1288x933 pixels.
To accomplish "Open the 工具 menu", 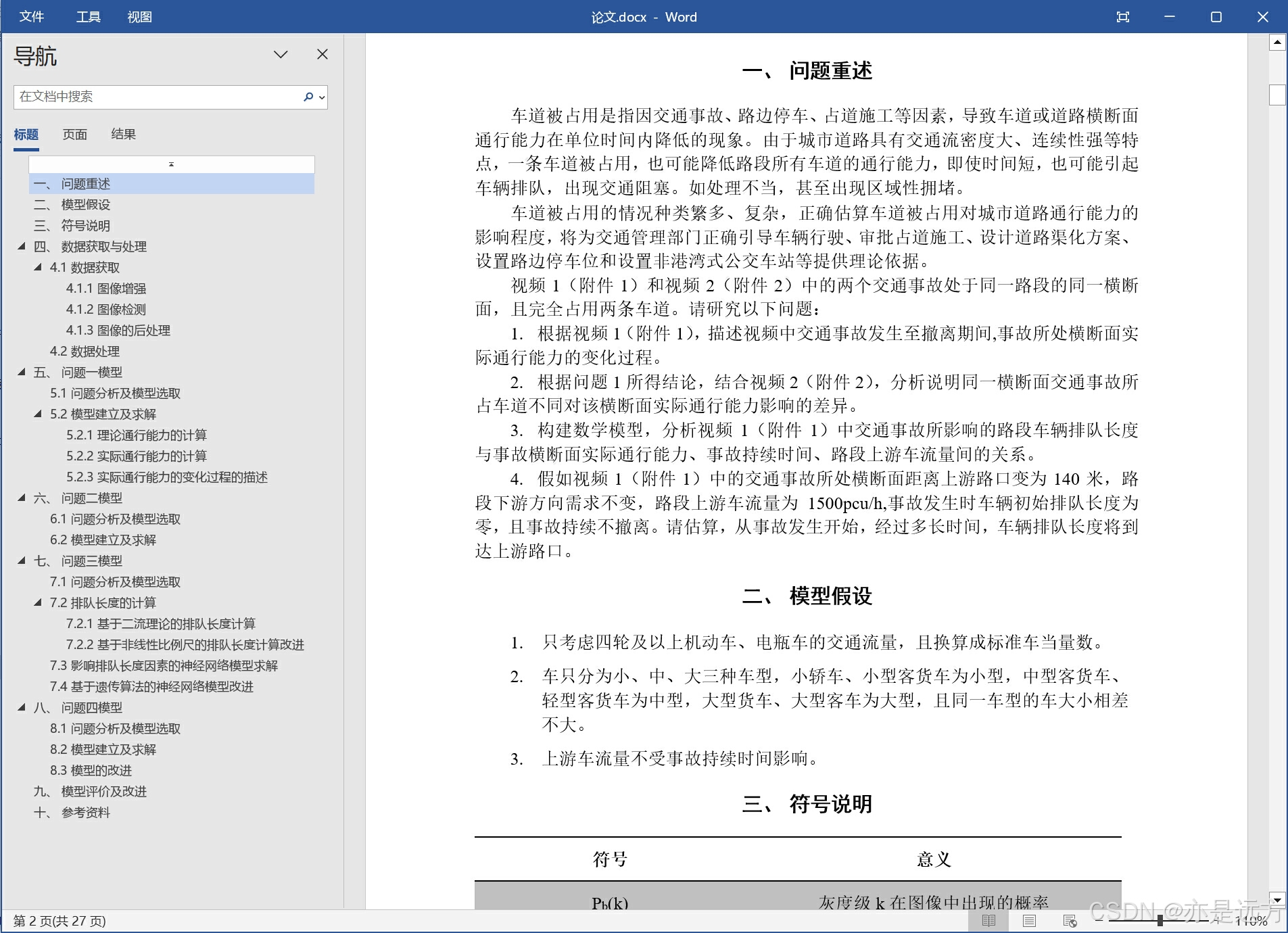I will coord(88,17).
